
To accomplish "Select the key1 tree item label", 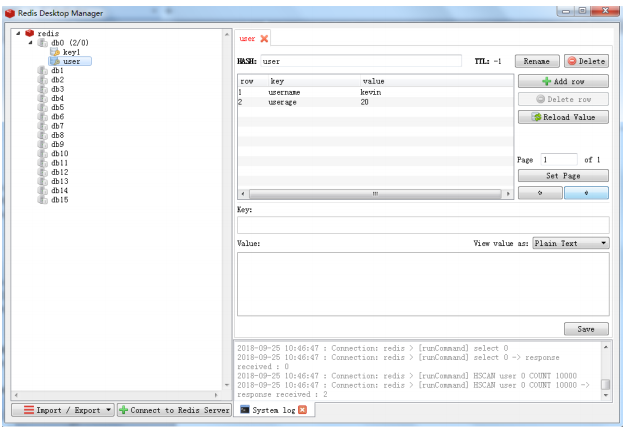I will [71, 52].
